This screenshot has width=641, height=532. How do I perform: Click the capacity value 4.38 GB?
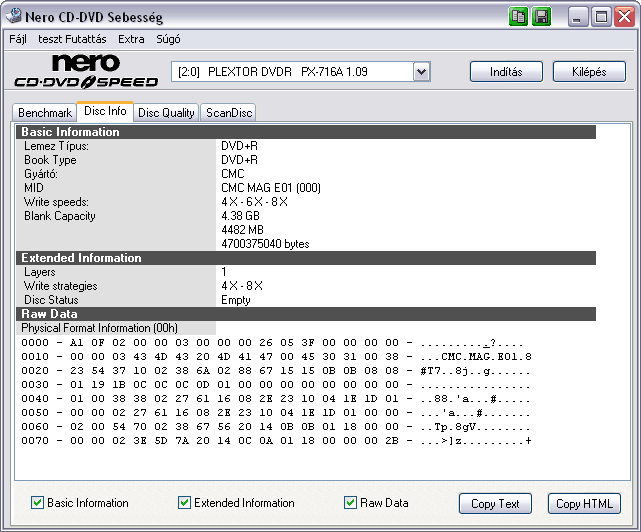240,215
